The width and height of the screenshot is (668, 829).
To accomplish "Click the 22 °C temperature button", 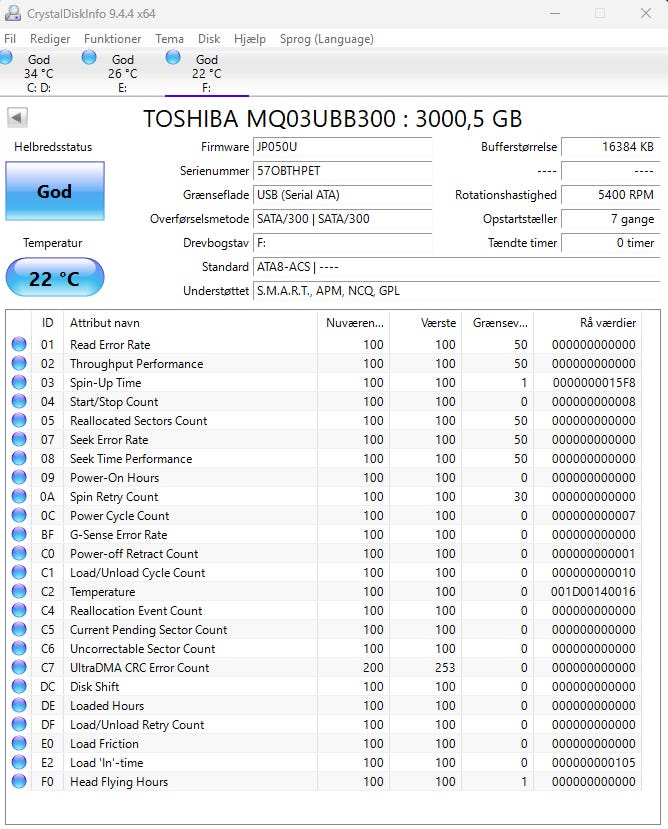I will pyautogui.click(x=55, y=278).
